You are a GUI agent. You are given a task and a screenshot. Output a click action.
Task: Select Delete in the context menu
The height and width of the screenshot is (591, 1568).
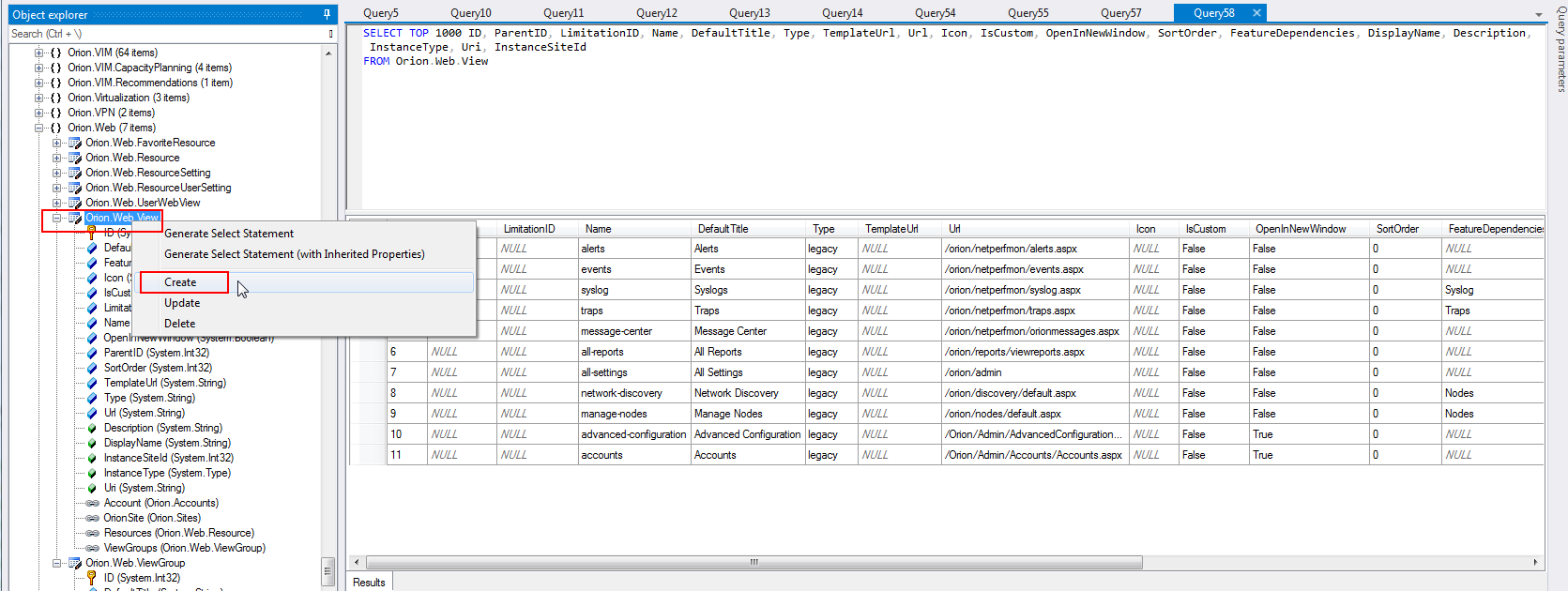coord(180,324)
